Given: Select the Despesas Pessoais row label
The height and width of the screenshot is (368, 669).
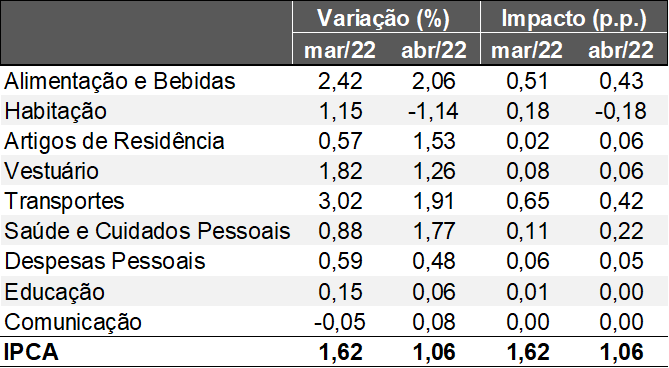Looking at the screenshot, I should click(105, 261).
